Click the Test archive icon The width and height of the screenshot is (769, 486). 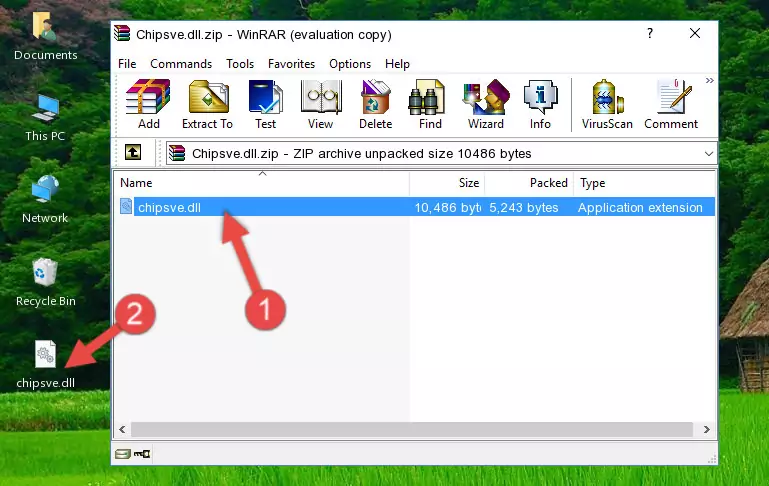[265, 104]
